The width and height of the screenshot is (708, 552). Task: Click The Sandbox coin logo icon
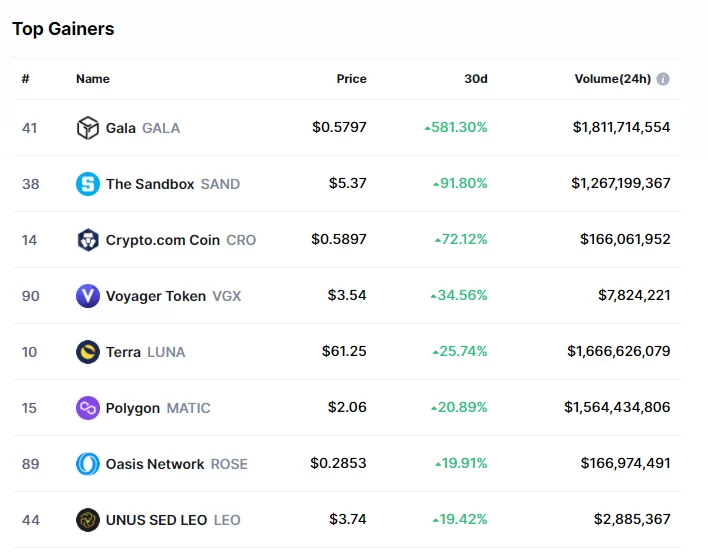[x=88, y=184]
